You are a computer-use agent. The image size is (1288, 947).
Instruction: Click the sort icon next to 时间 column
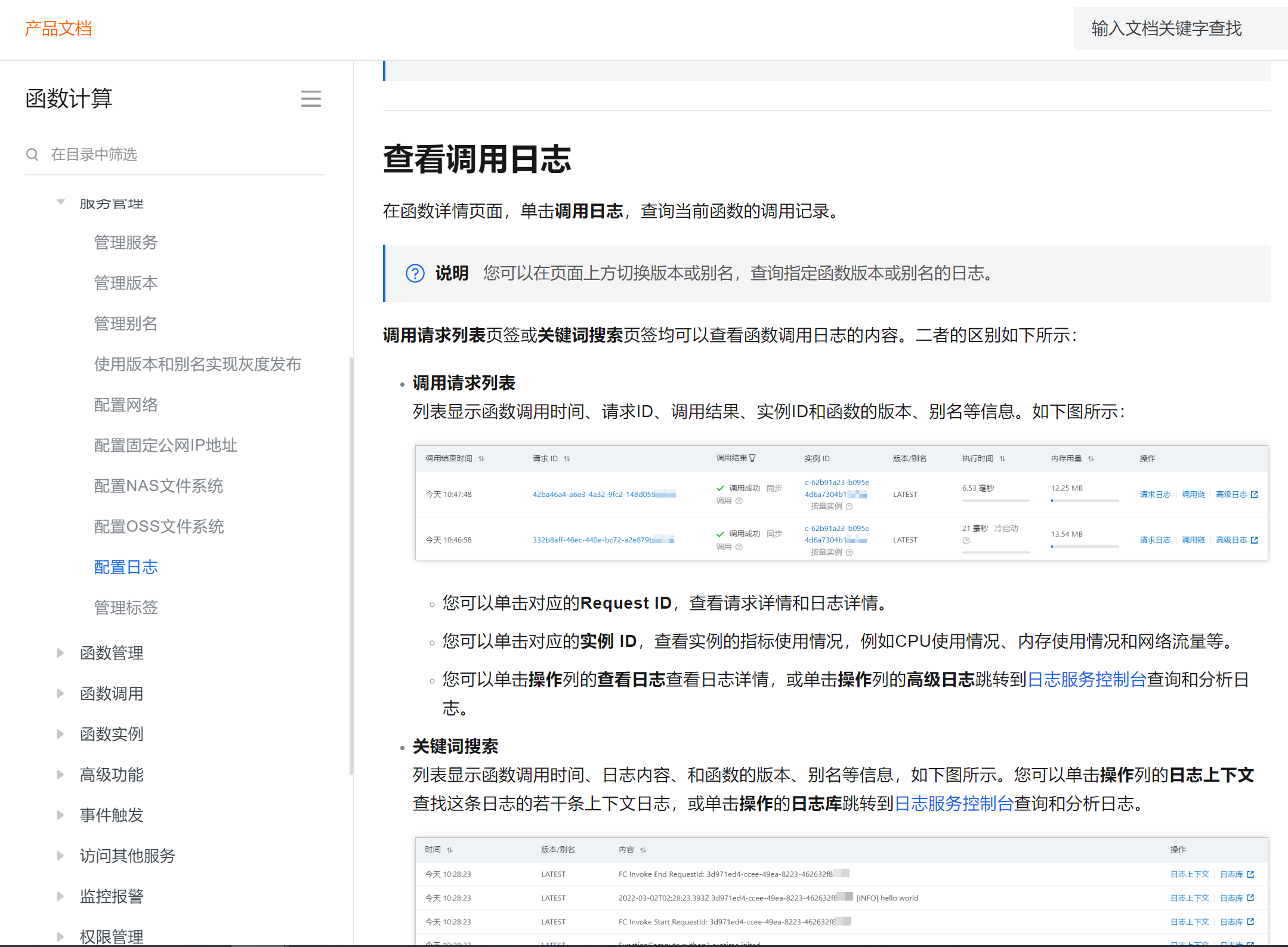pyautogui.click(x=450, y=850)
